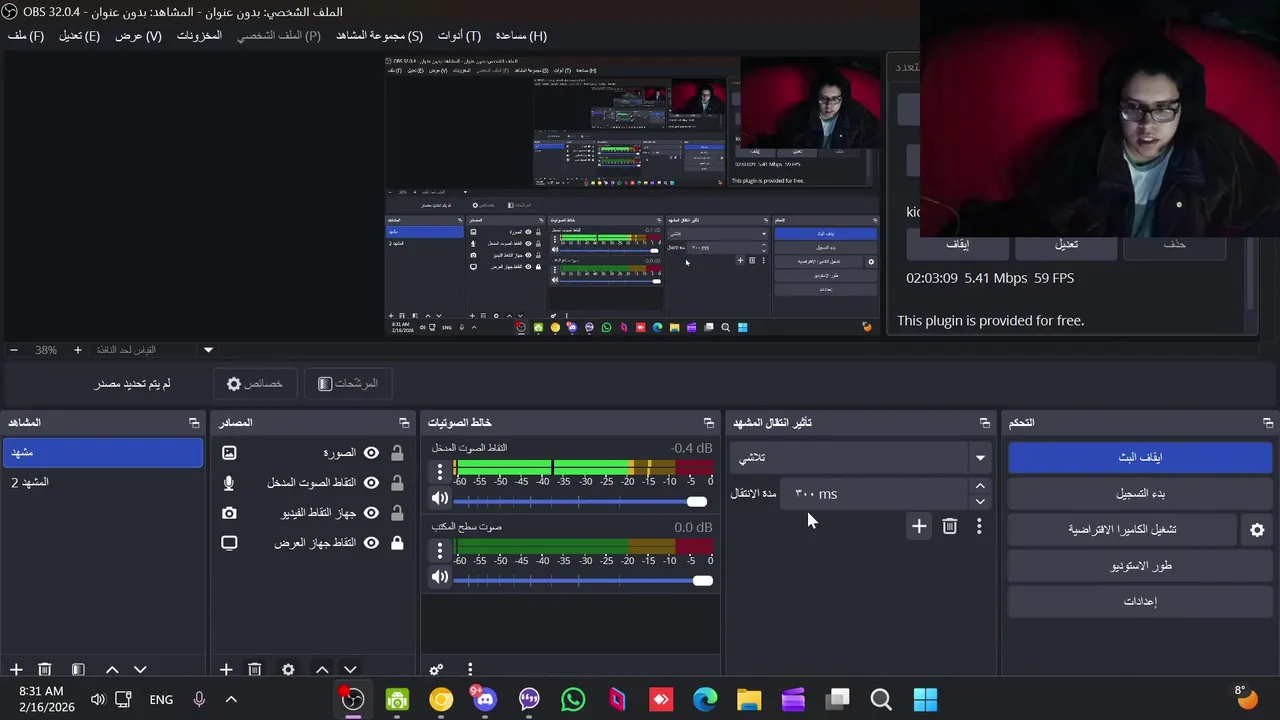Screen dimensions: 1280x720
Task: Click Stop Streaming button ايقاف البث
Action: 1140,457
